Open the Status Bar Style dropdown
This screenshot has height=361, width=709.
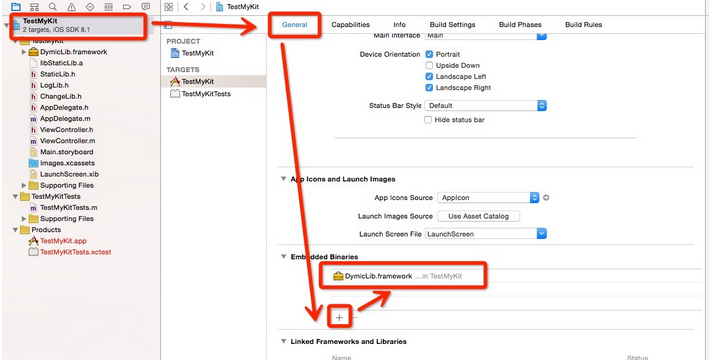[x=486, y=105]
